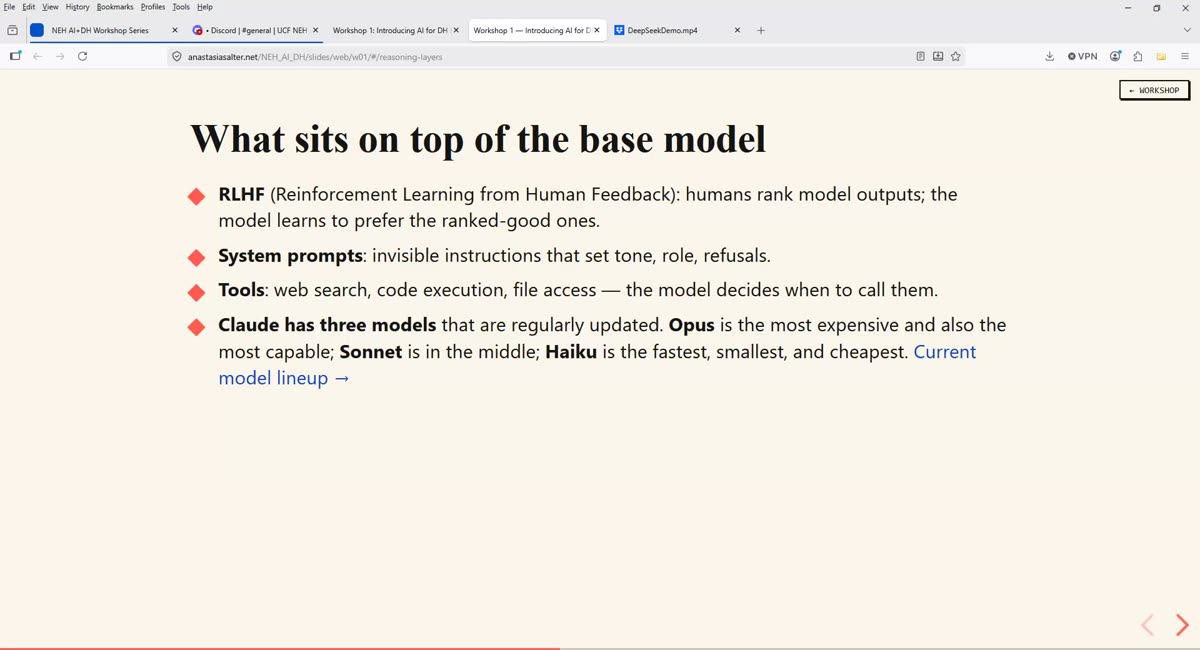Click the ← WORKSHOP button
The height and width of the screenshot is (650, 1200).
coord(1154,90)
